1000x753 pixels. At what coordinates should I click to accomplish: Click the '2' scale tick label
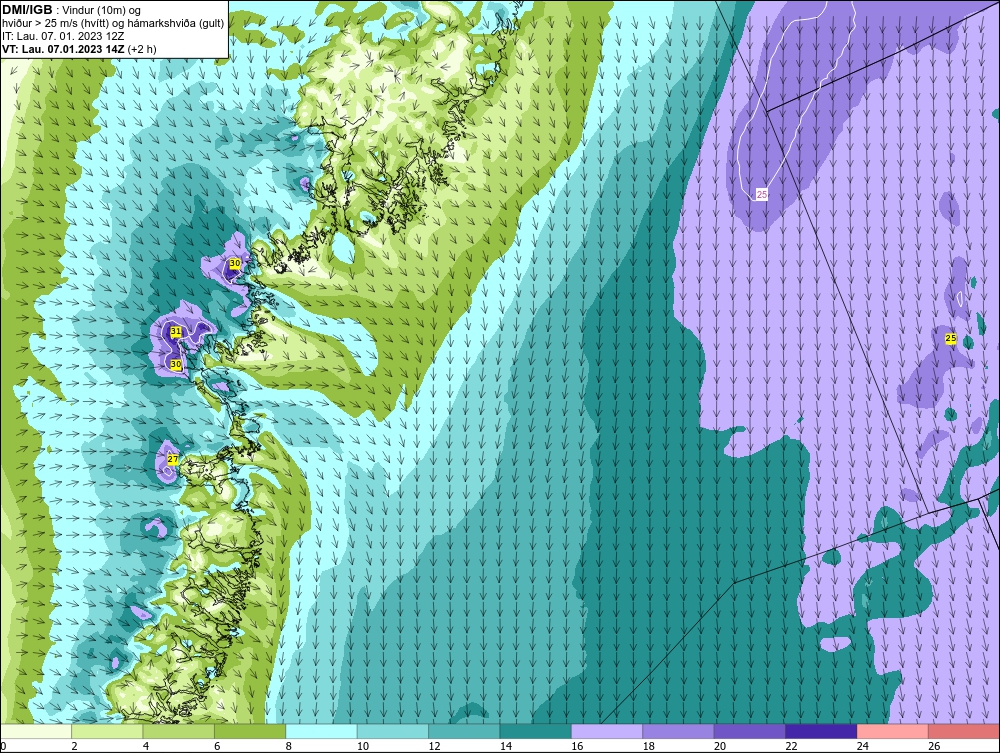point(75,746)
